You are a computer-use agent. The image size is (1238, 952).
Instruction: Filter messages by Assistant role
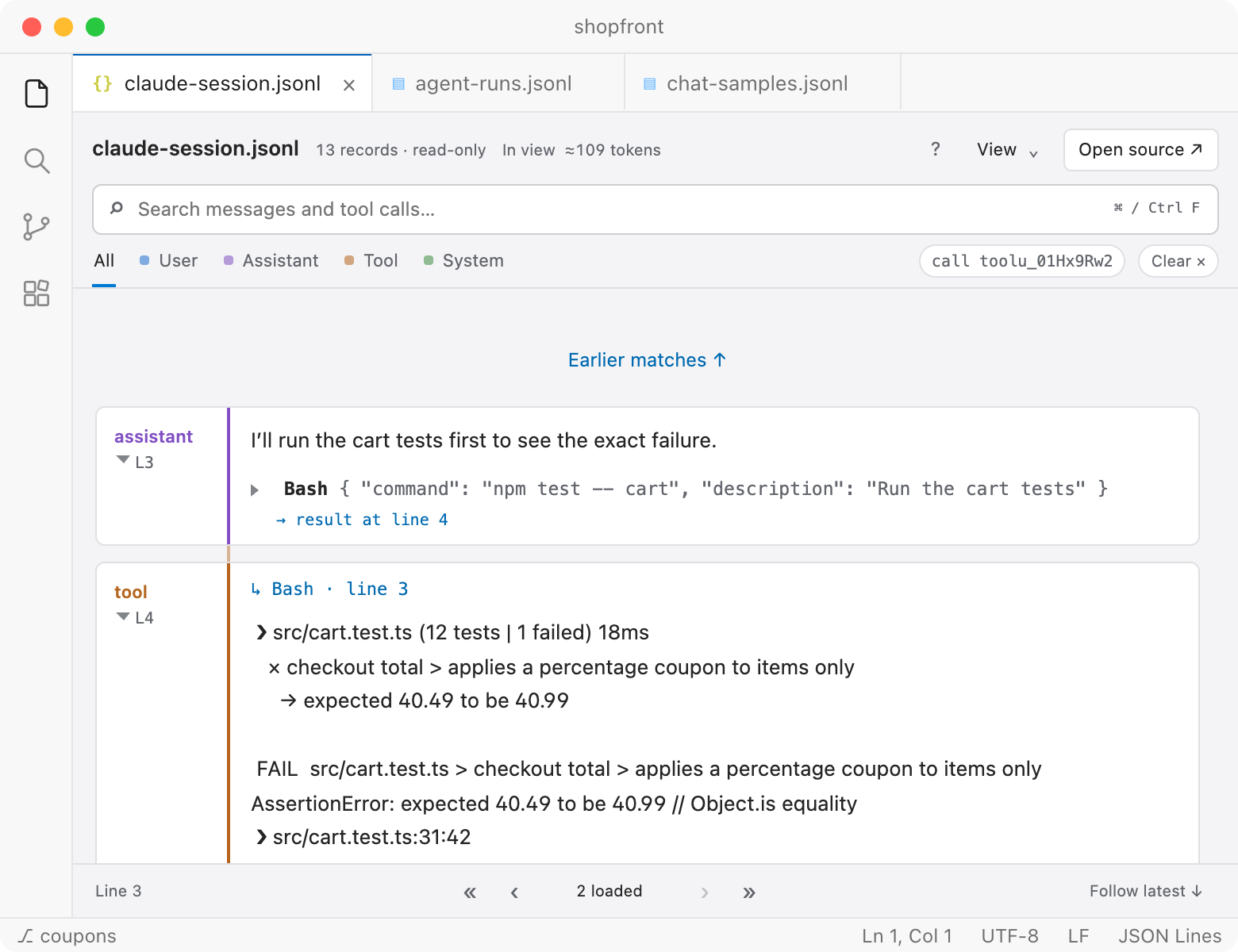(x=271, y=260)
